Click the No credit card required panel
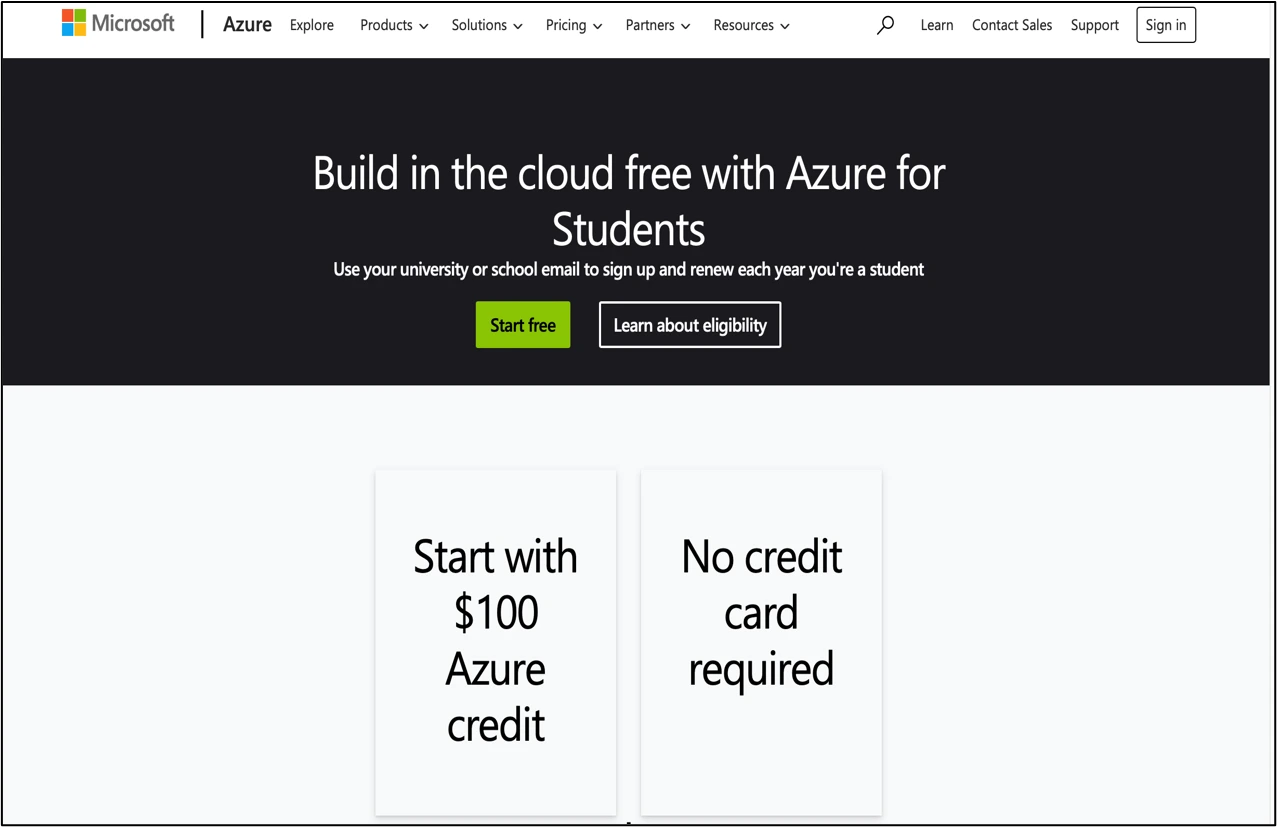The height and width of the screenshot is (827, 1277). [760, 641]
